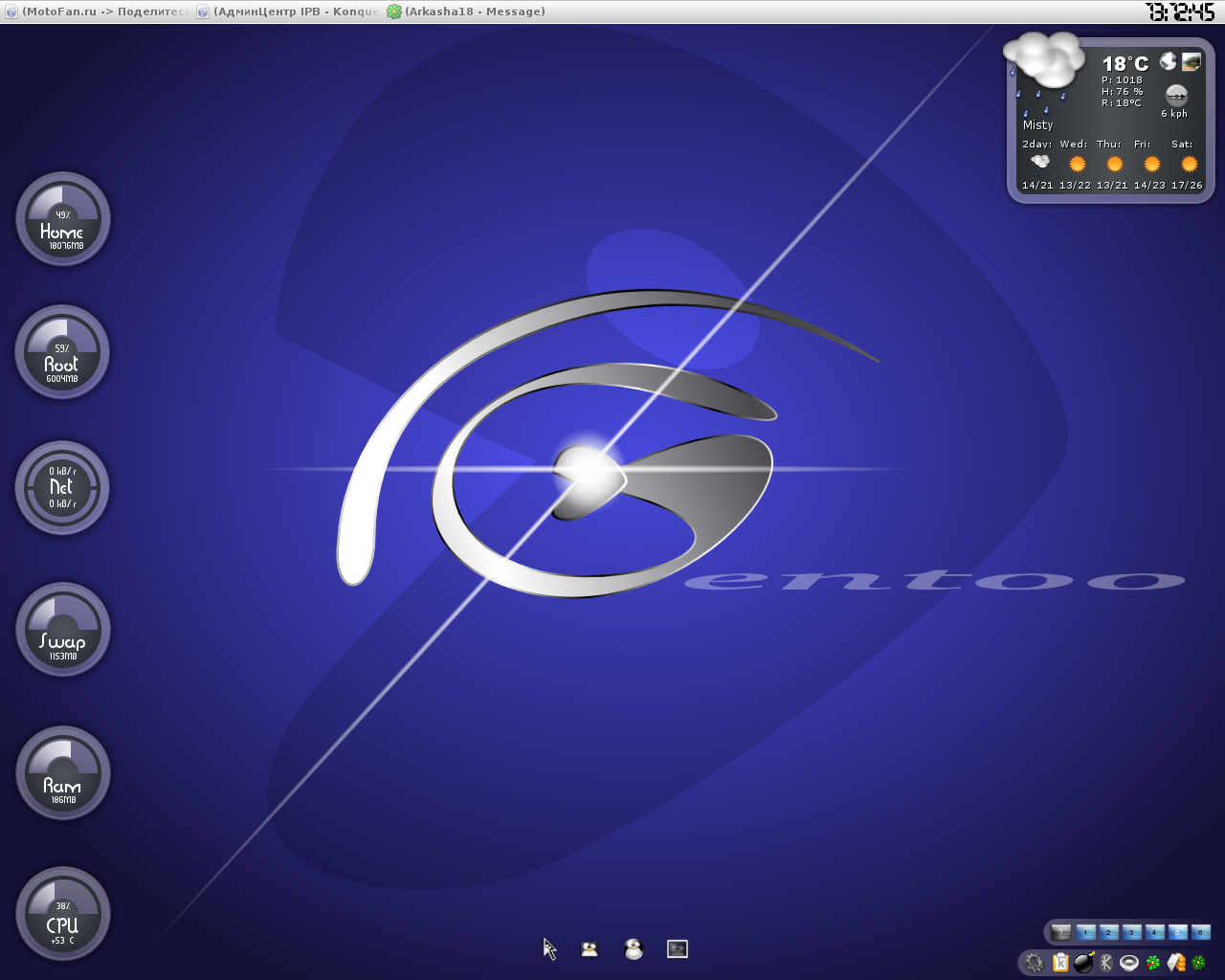Switch to virtual desktop 4

1154,932
